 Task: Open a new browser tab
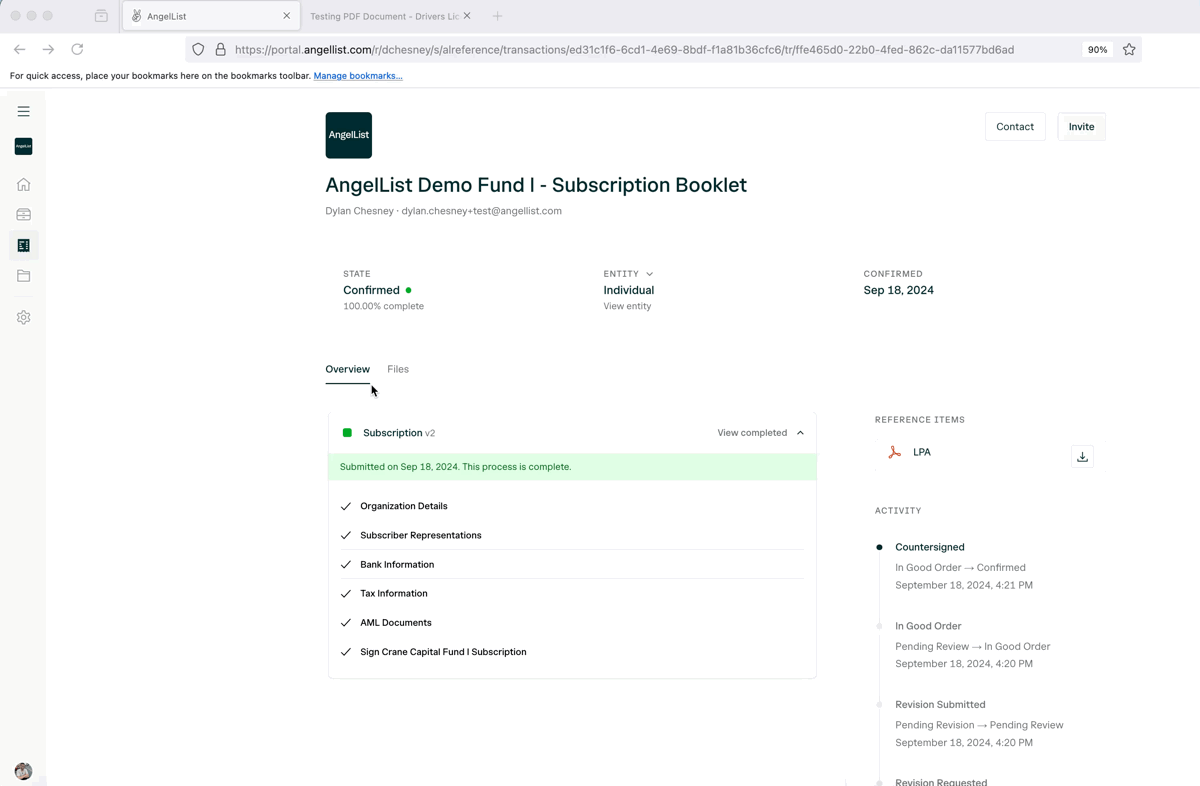point(497,16)
